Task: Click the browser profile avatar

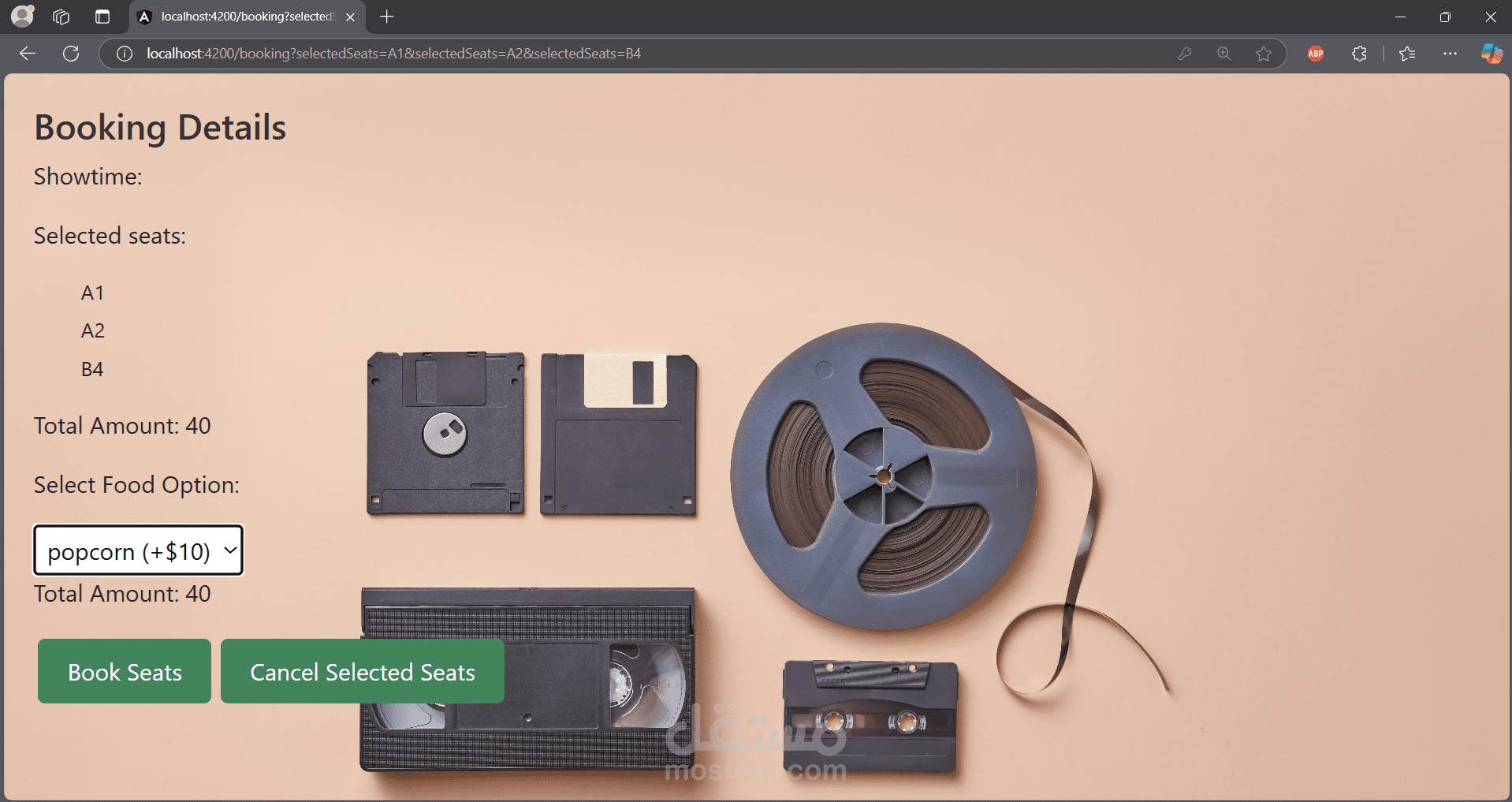Action: [x=23, y=17]
